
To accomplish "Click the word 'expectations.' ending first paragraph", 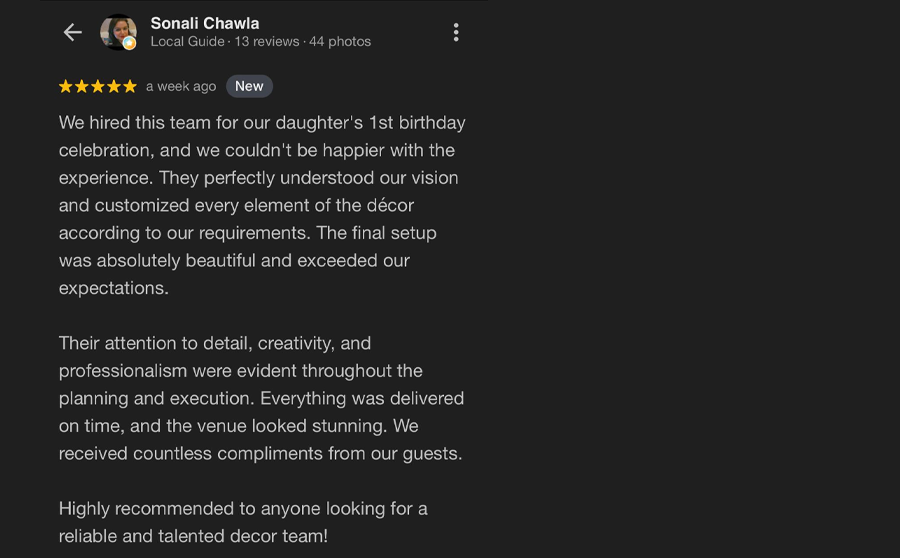I will pos(114,288).
